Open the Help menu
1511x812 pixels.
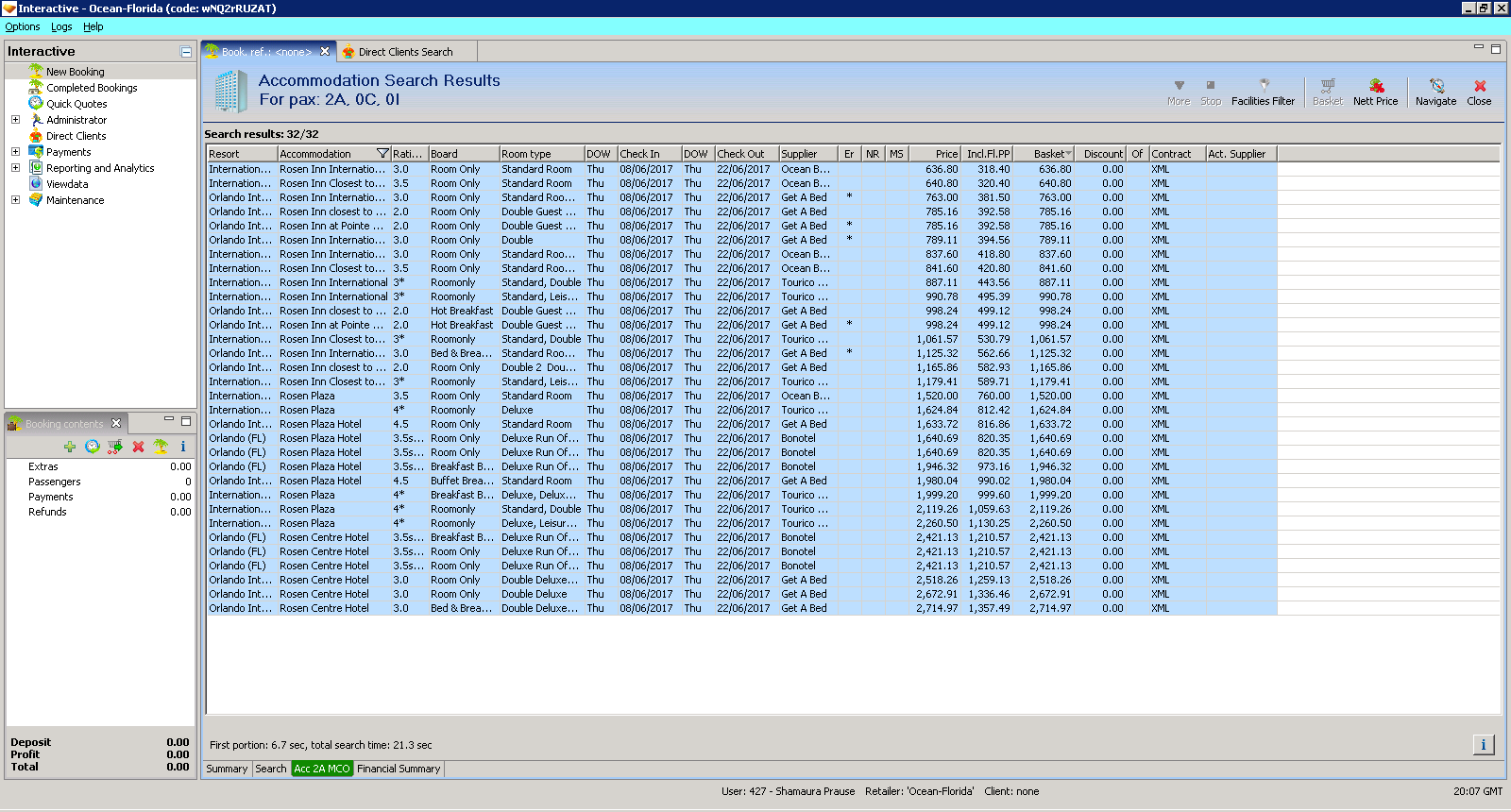(93, 26)
